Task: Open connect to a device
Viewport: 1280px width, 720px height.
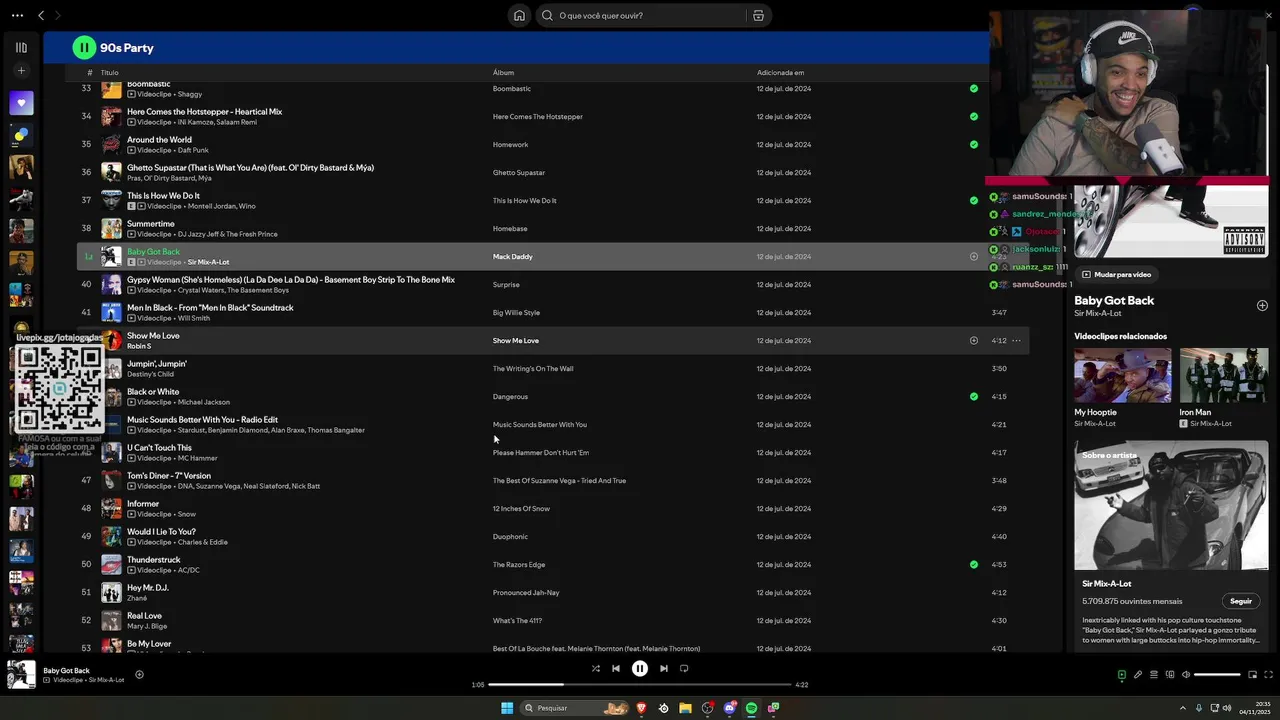Action: 1169,674
